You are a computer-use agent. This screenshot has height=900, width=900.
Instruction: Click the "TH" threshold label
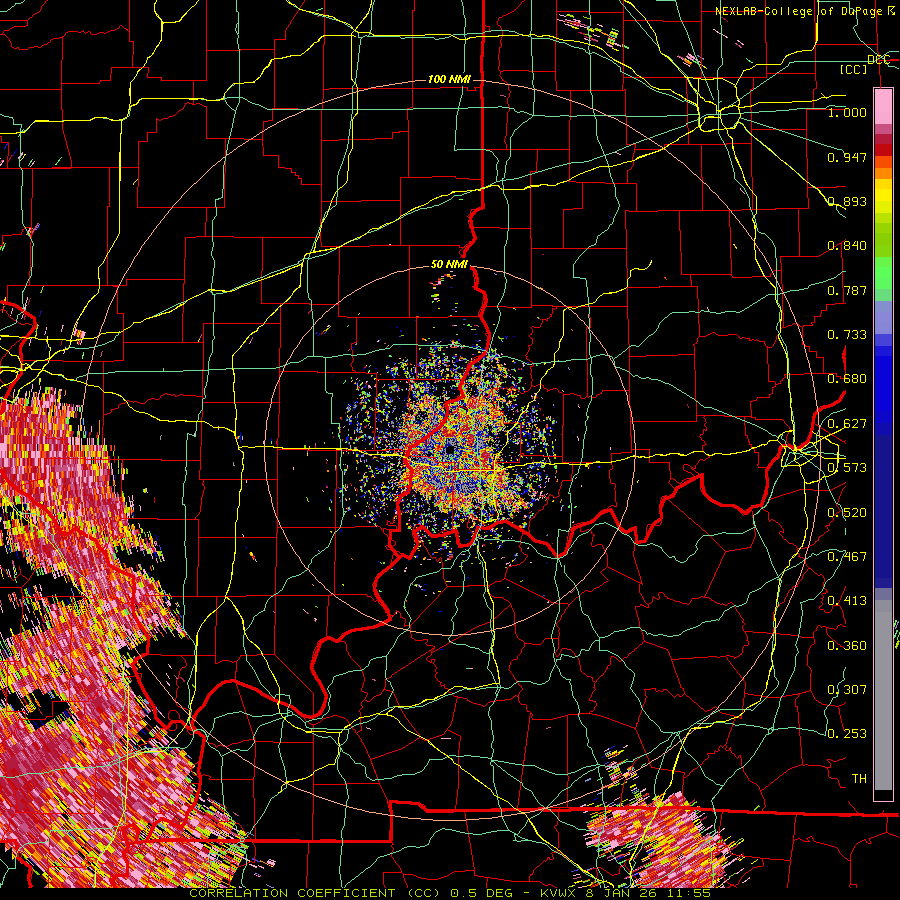click(x=859, y=779)
